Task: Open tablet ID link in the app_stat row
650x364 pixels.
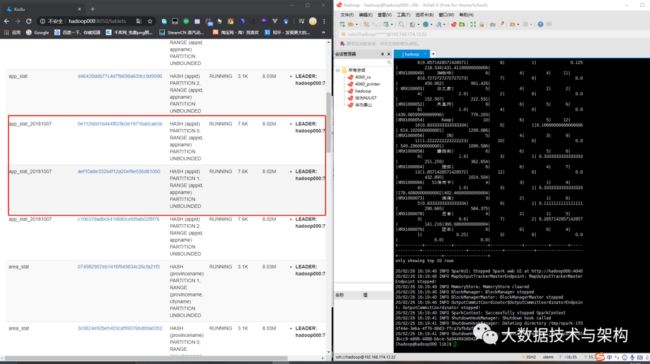Action: 120,76
